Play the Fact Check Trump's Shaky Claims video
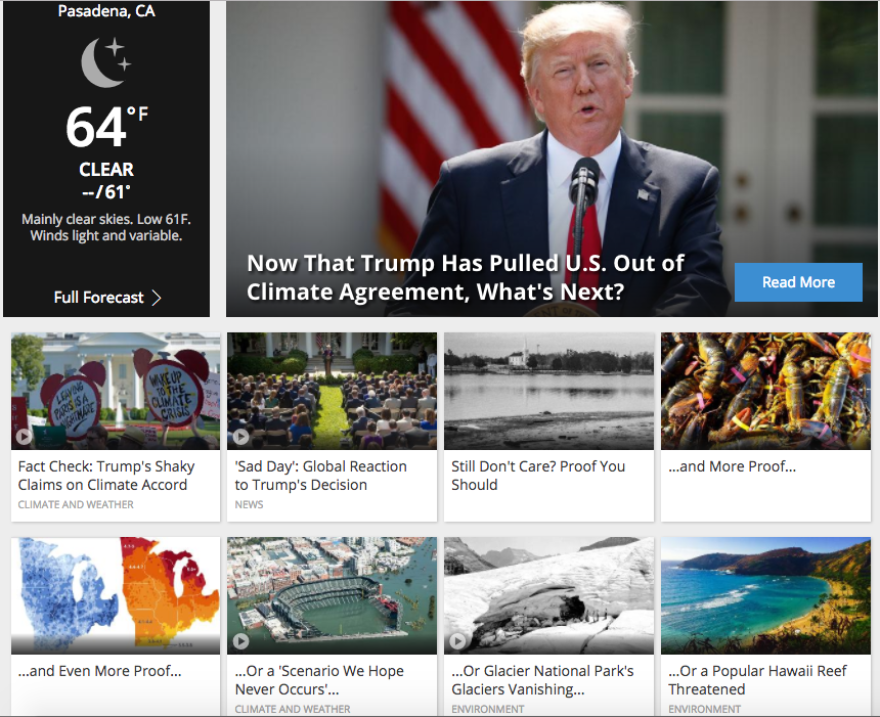 (x=24, y=436)
